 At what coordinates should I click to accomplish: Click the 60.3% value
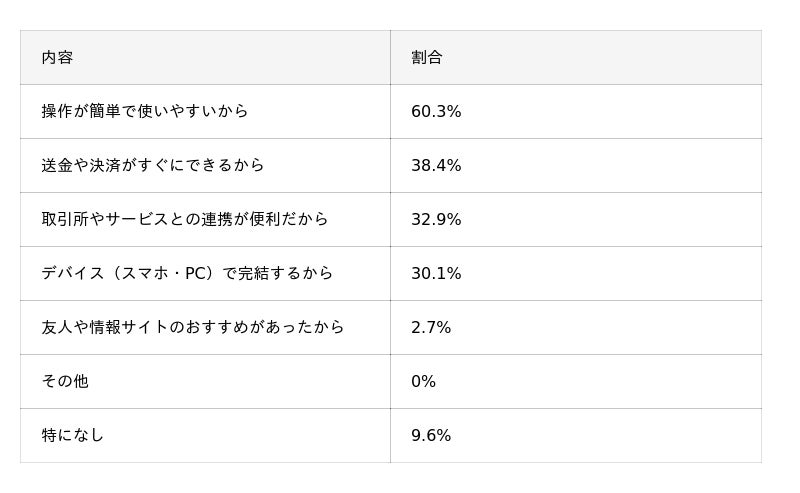(436, 112)
